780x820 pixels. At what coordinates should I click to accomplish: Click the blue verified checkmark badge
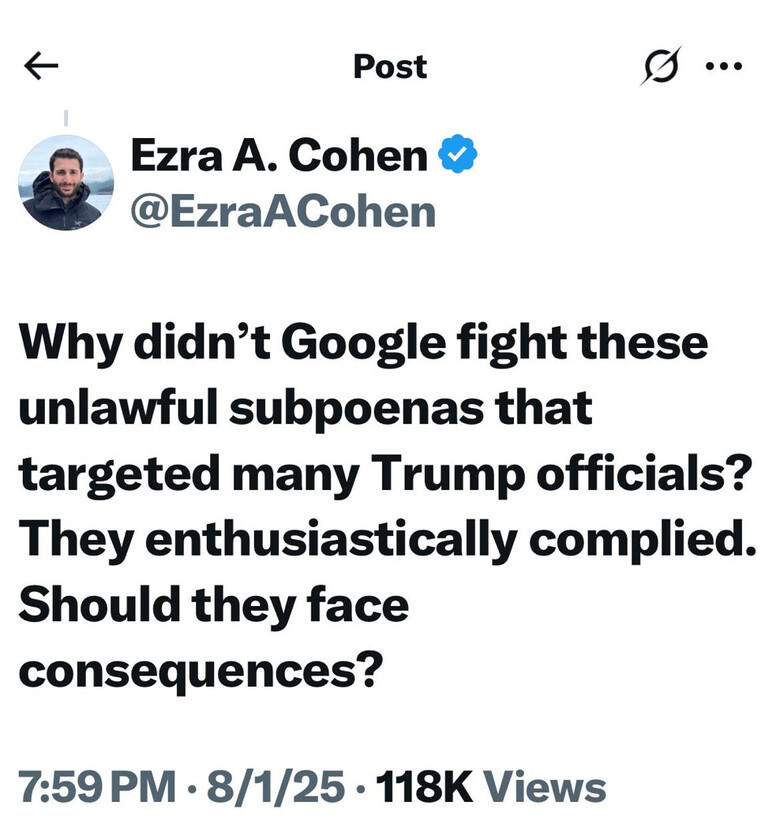458,157
